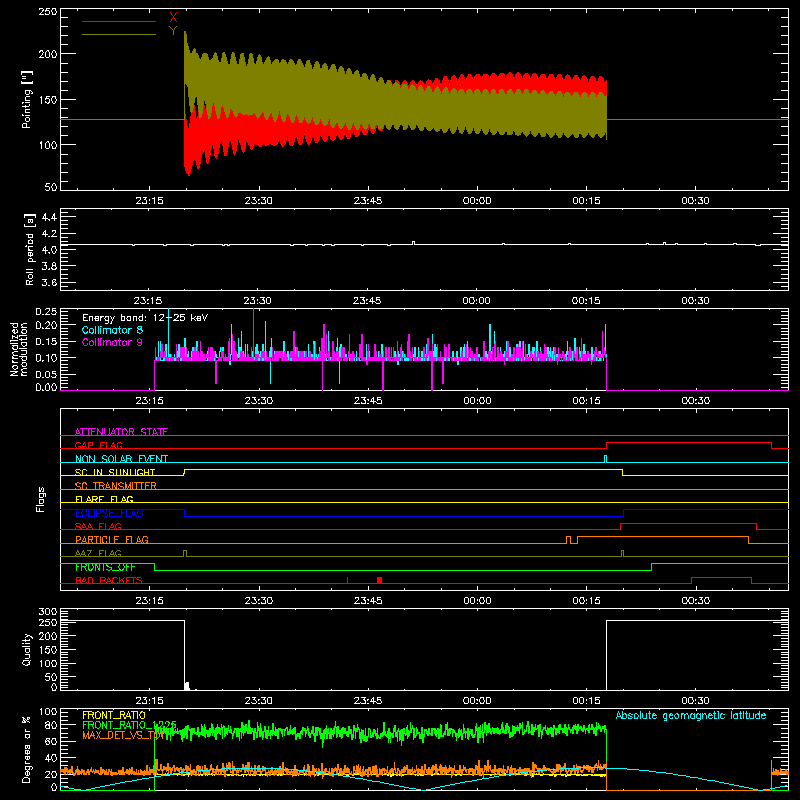Screen dimensions: 800x800
Task: Select "Energy band: 12-25 keV" annotation
Action: pos(145,318)
